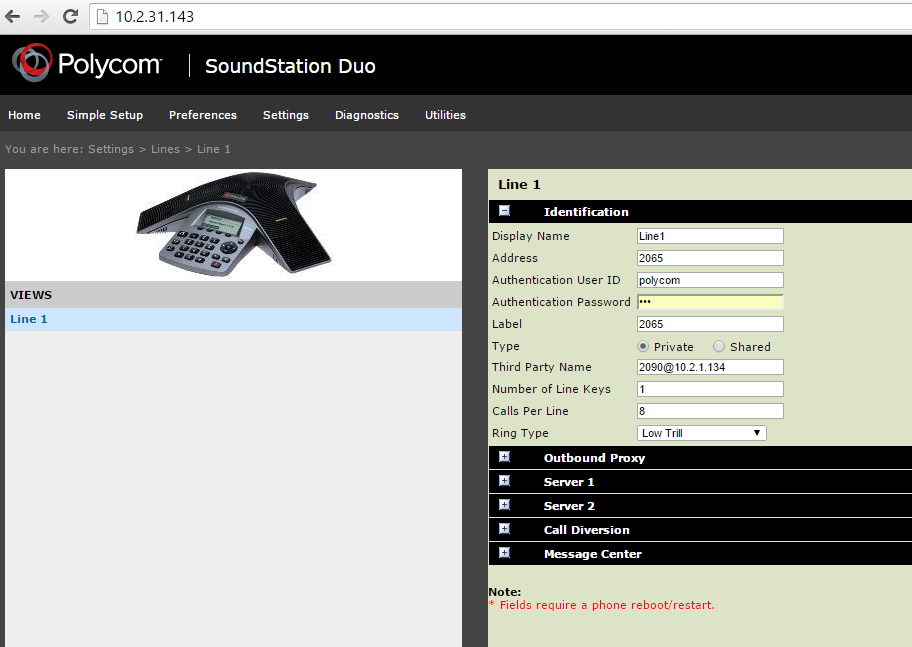912x647 pixels.
Task: Expand the Message Center section
Action: (x=504, y=553)
